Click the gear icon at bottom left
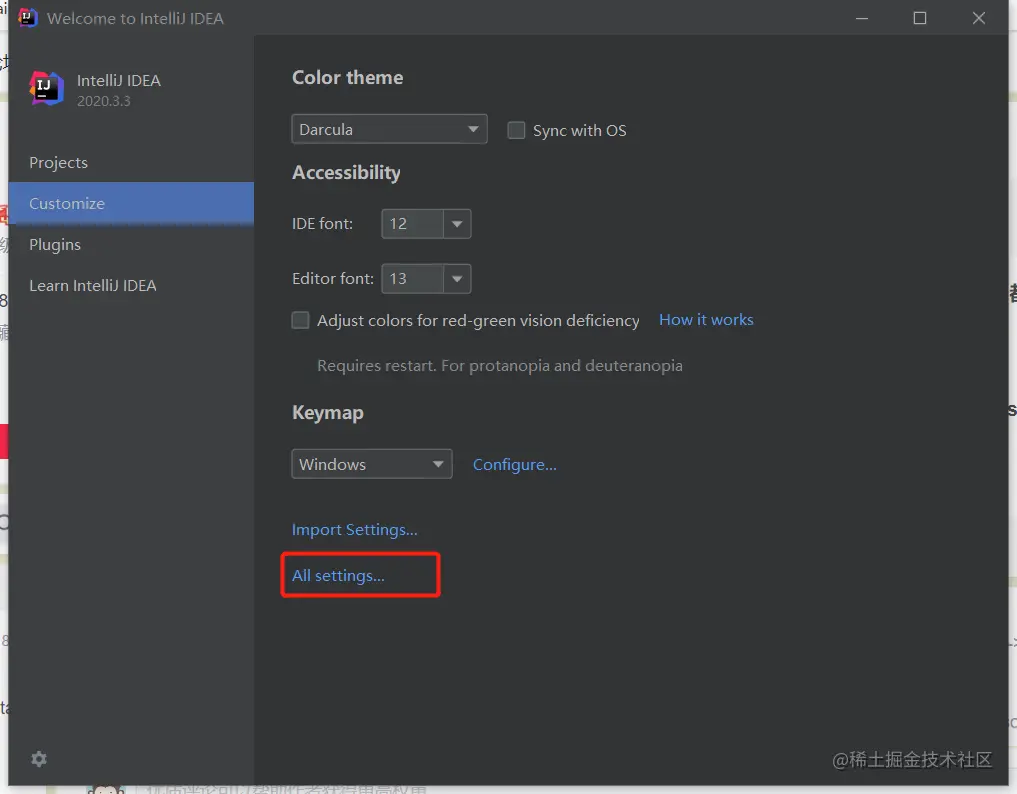 [x=39, y=759]
